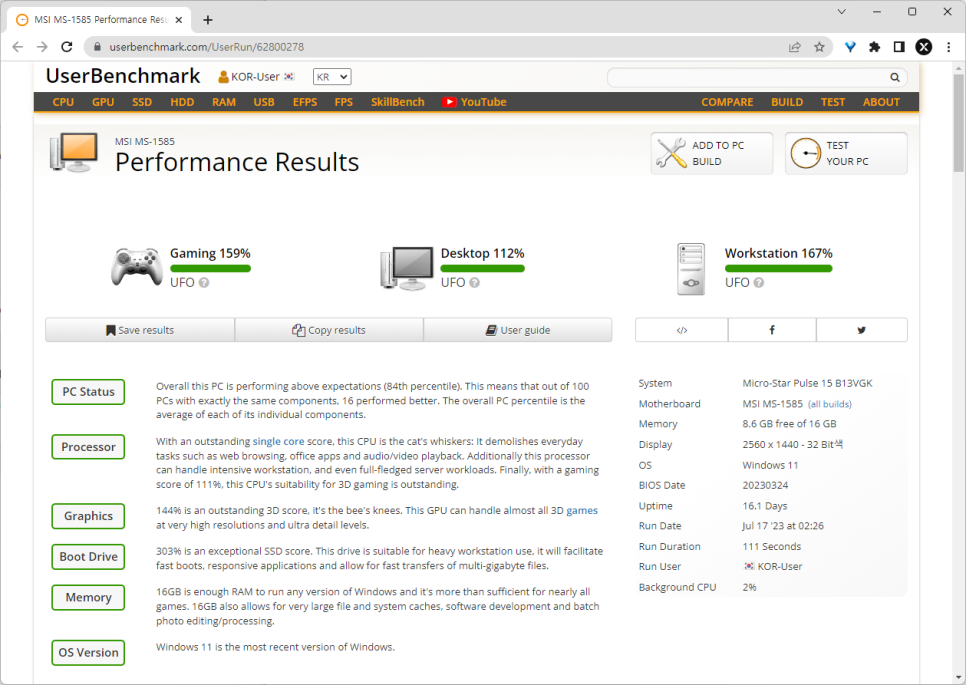Open the TEST menu item
Screen dimensions: 966x685
pyautogui.click(x=832, y=102)
